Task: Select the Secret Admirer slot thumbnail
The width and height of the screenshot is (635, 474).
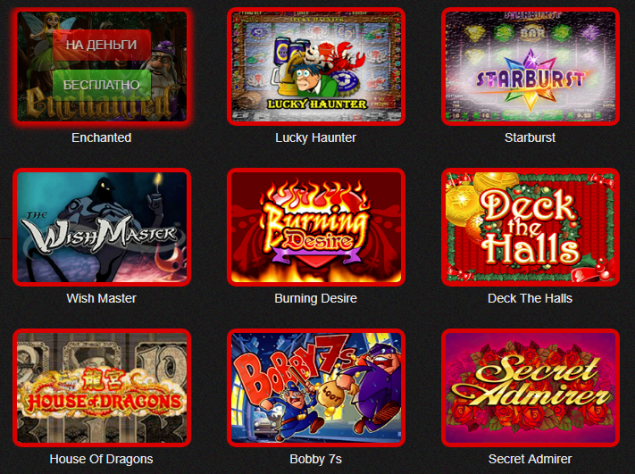Action: (530, 388)
